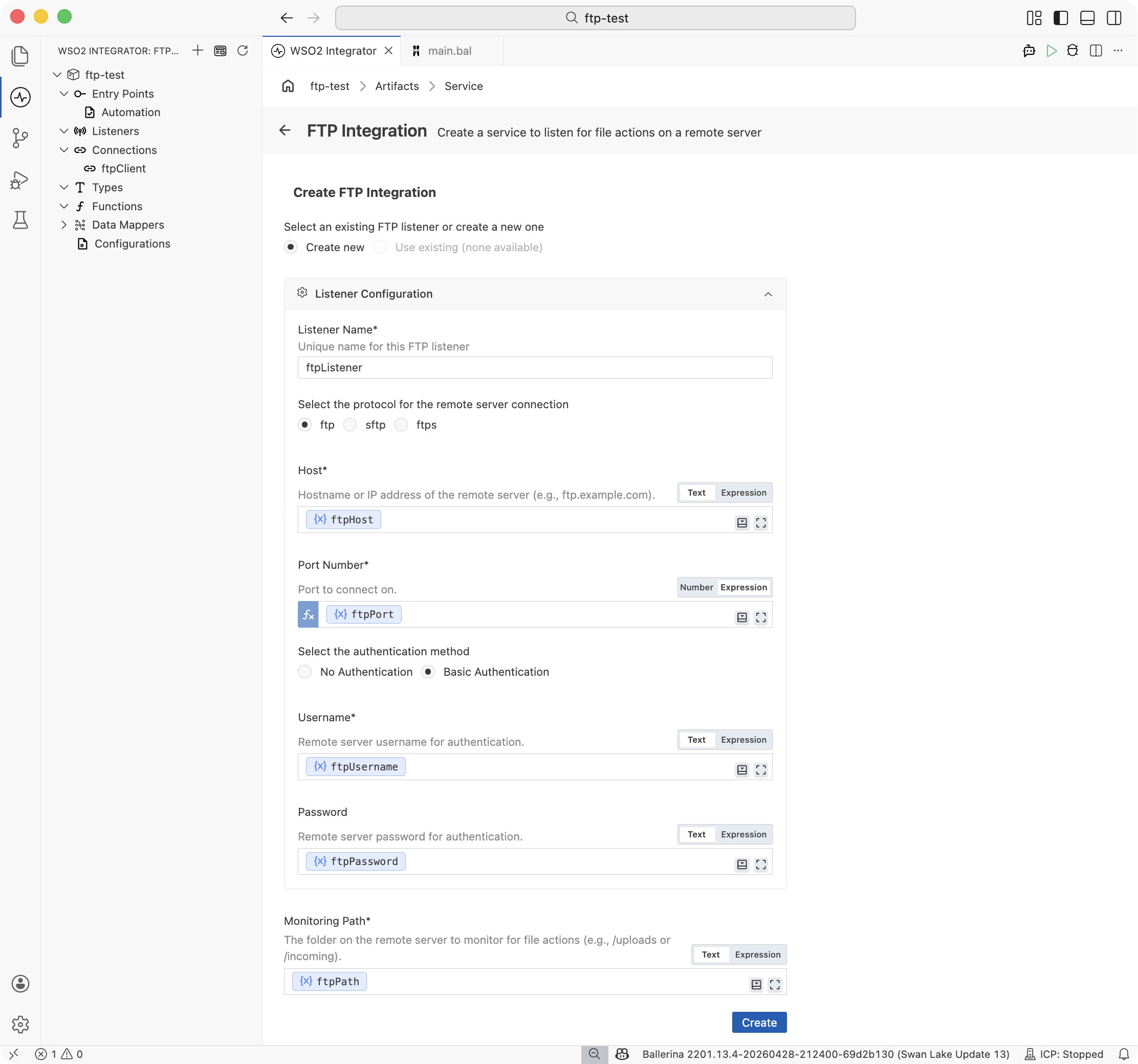Collapse the Listeners tree node
Image resolution: width=1138 pixels, height=1064 pixels.
(64, 131)
